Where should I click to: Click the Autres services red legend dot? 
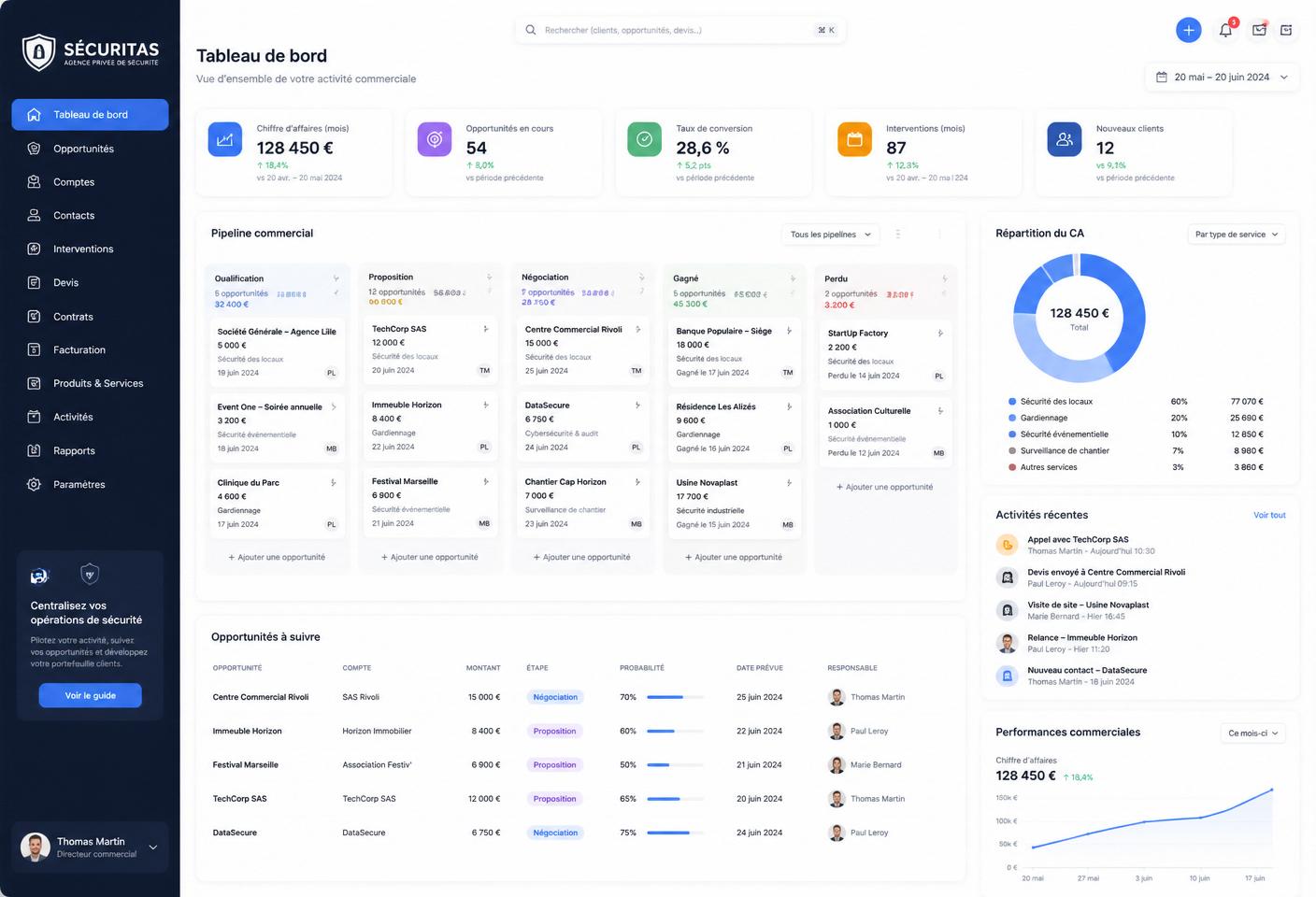[1012, 467]
